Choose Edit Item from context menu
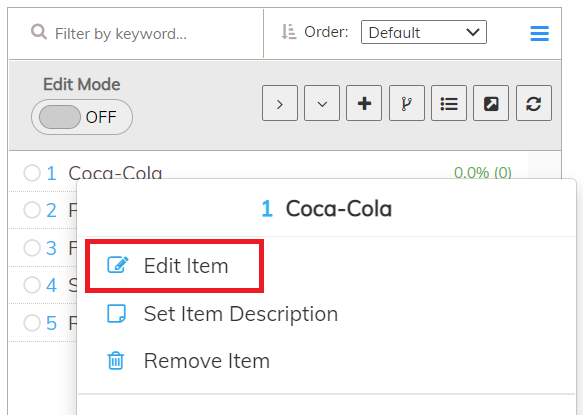The image size is (583, 415). (175, 266)
